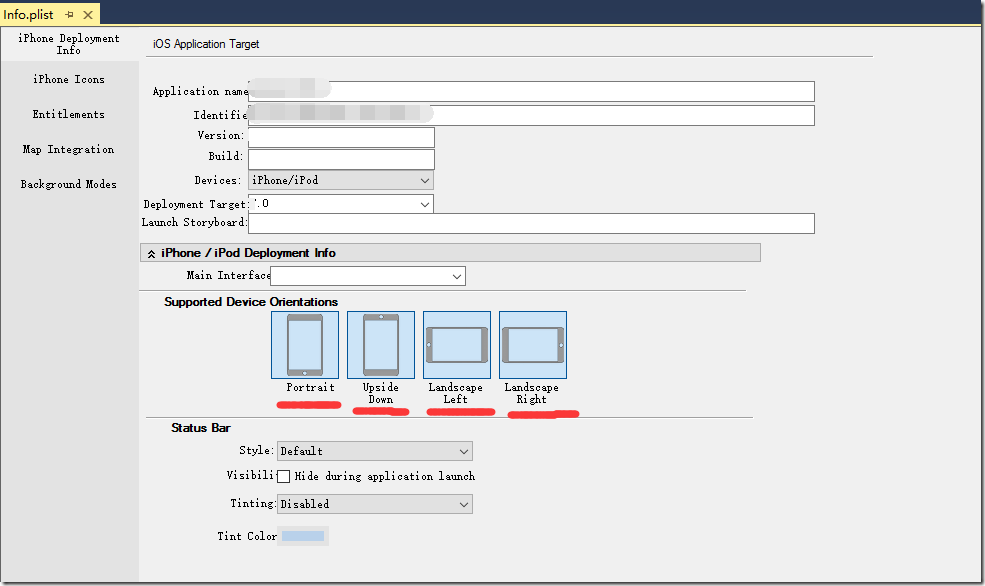Click the Tint Color swatch
This screenshot has height=586, width=985.
click(303, 537)
